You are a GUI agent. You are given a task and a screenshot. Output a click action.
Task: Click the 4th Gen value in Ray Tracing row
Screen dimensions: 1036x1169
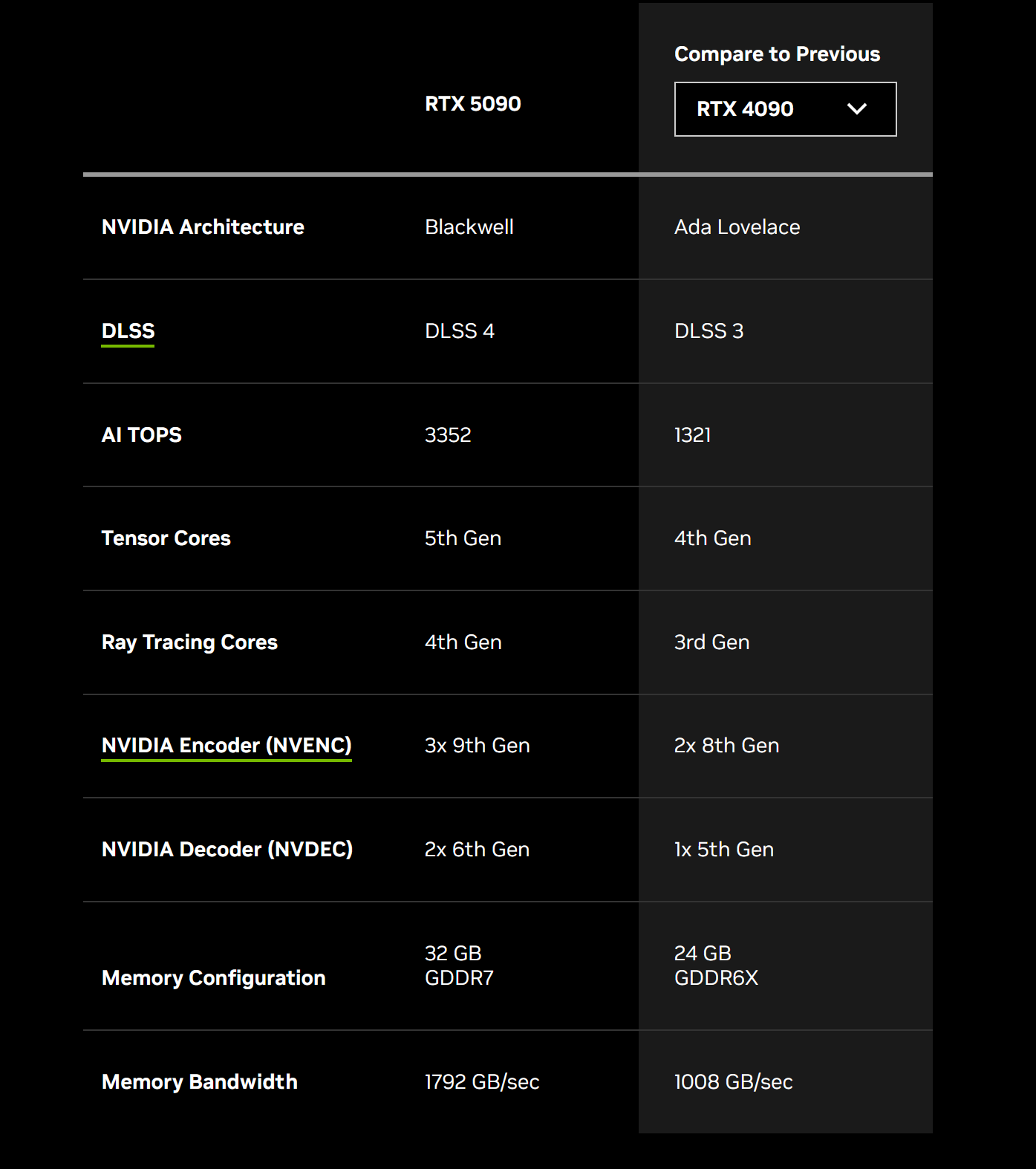click(463, 642)
